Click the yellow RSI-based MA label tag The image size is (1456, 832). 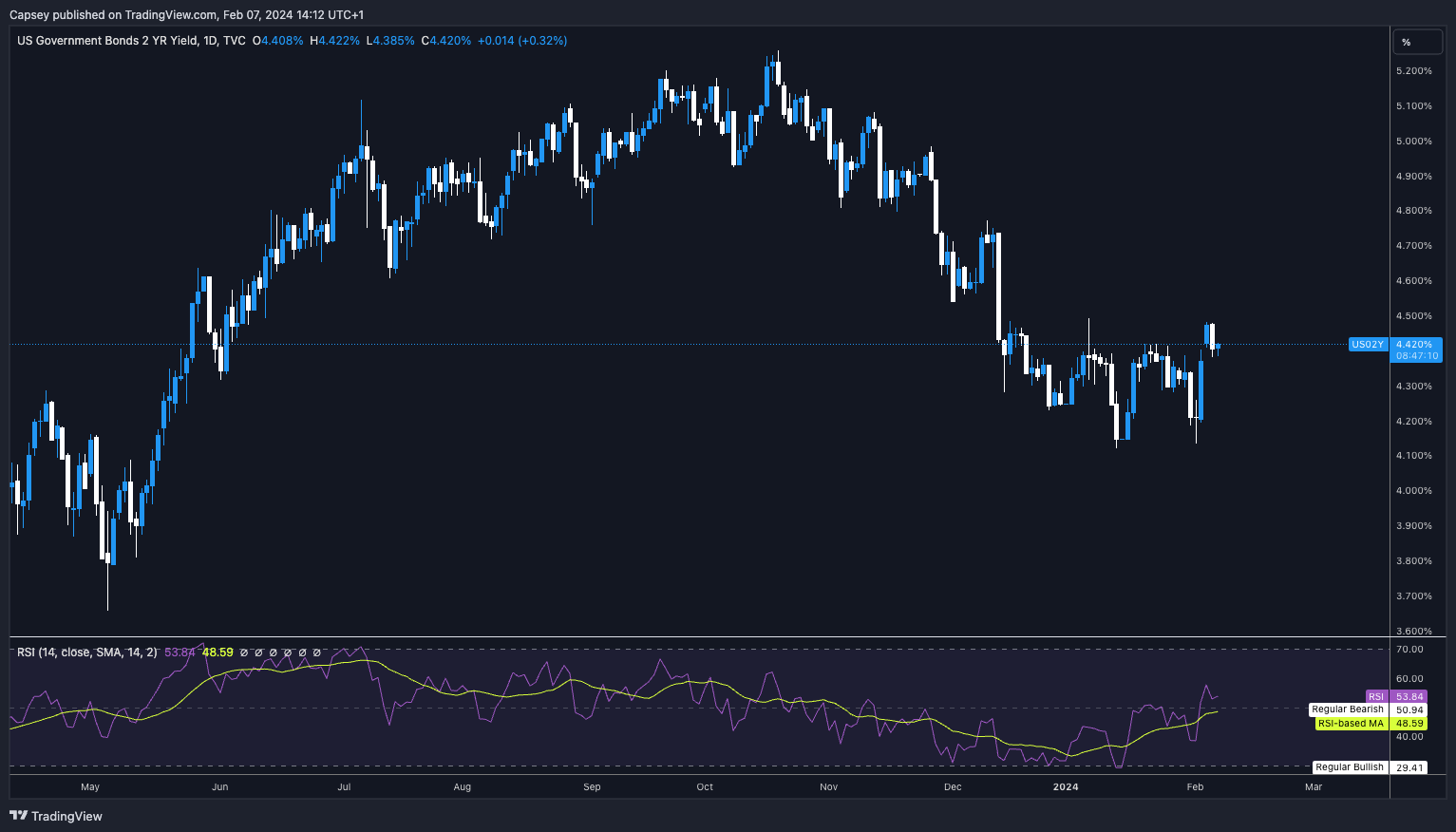[x=1351, y=724]
